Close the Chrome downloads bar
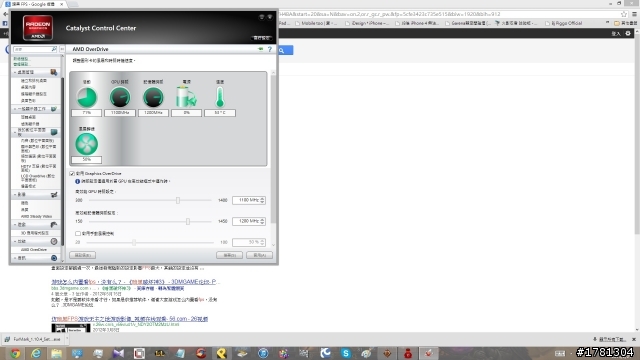Viewport: 640px width, 360px height. point(634,339)
